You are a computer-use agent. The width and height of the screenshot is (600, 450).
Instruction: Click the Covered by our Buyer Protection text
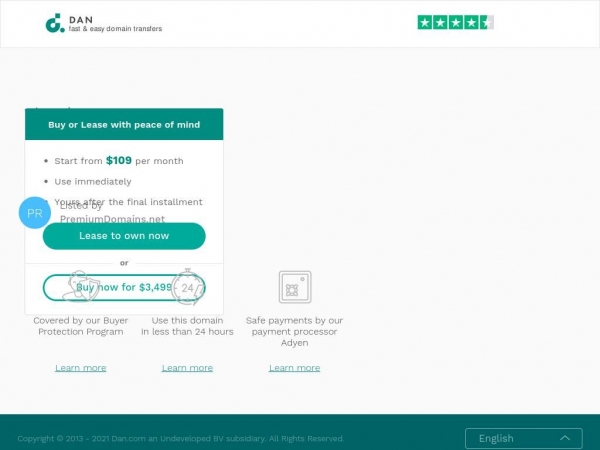pyautogui.click(x=81, y=326)
